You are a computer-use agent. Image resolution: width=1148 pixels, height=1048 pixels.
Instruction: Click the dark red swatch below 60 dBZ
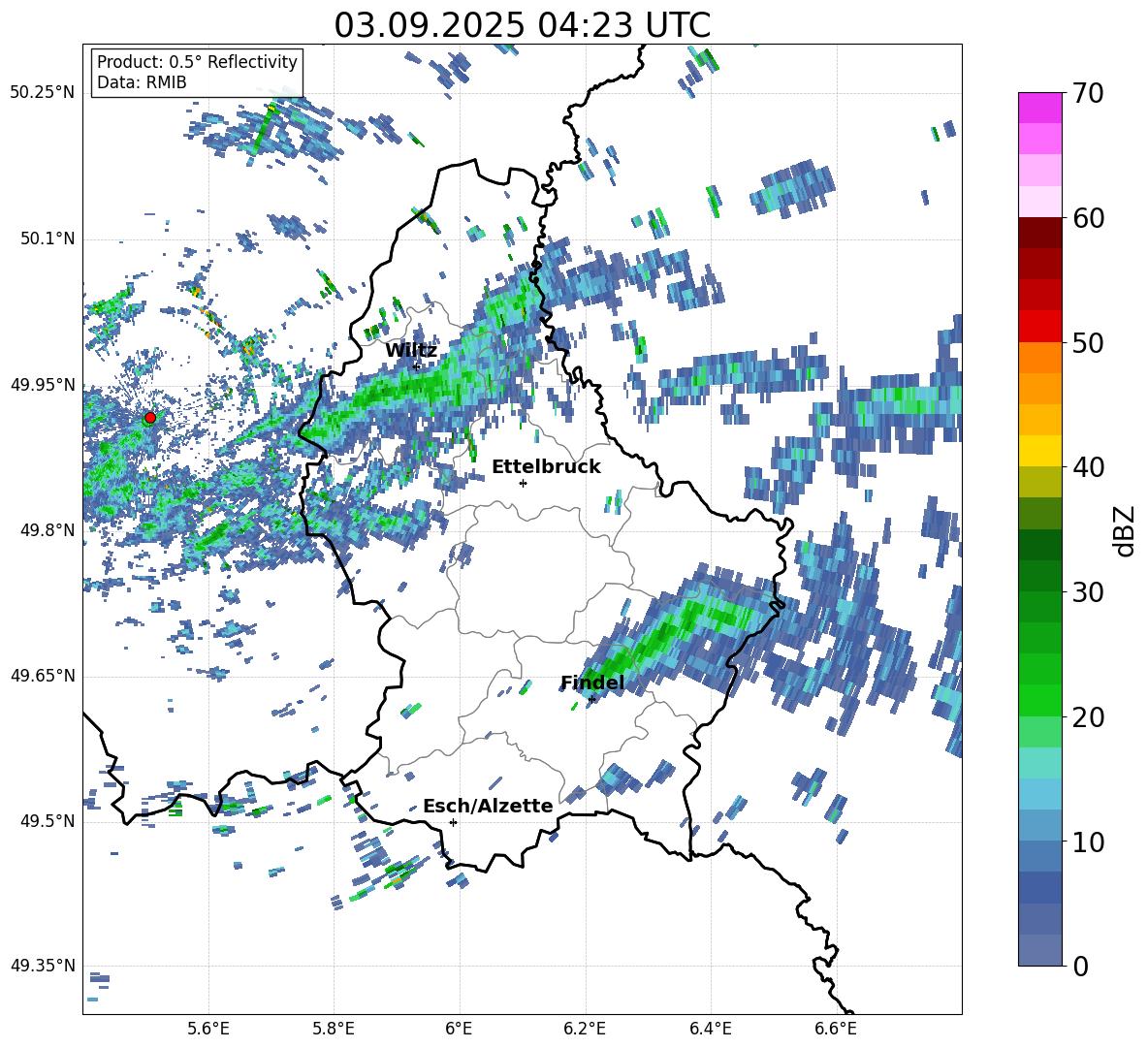(1039, 233)
